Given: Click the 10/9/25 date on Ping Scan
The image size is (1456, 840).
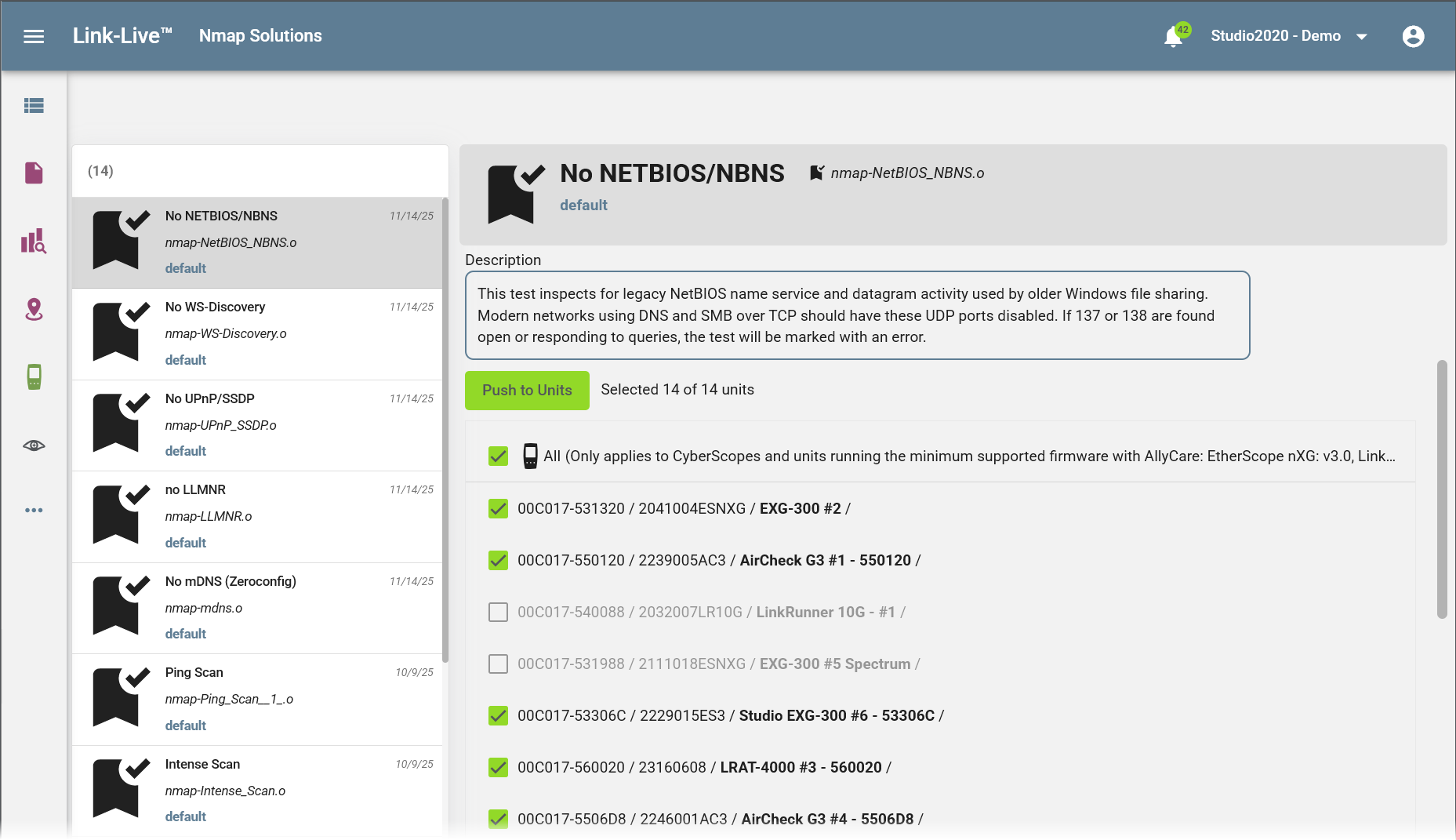Looking at the screenshot, I should coord(414,672).
